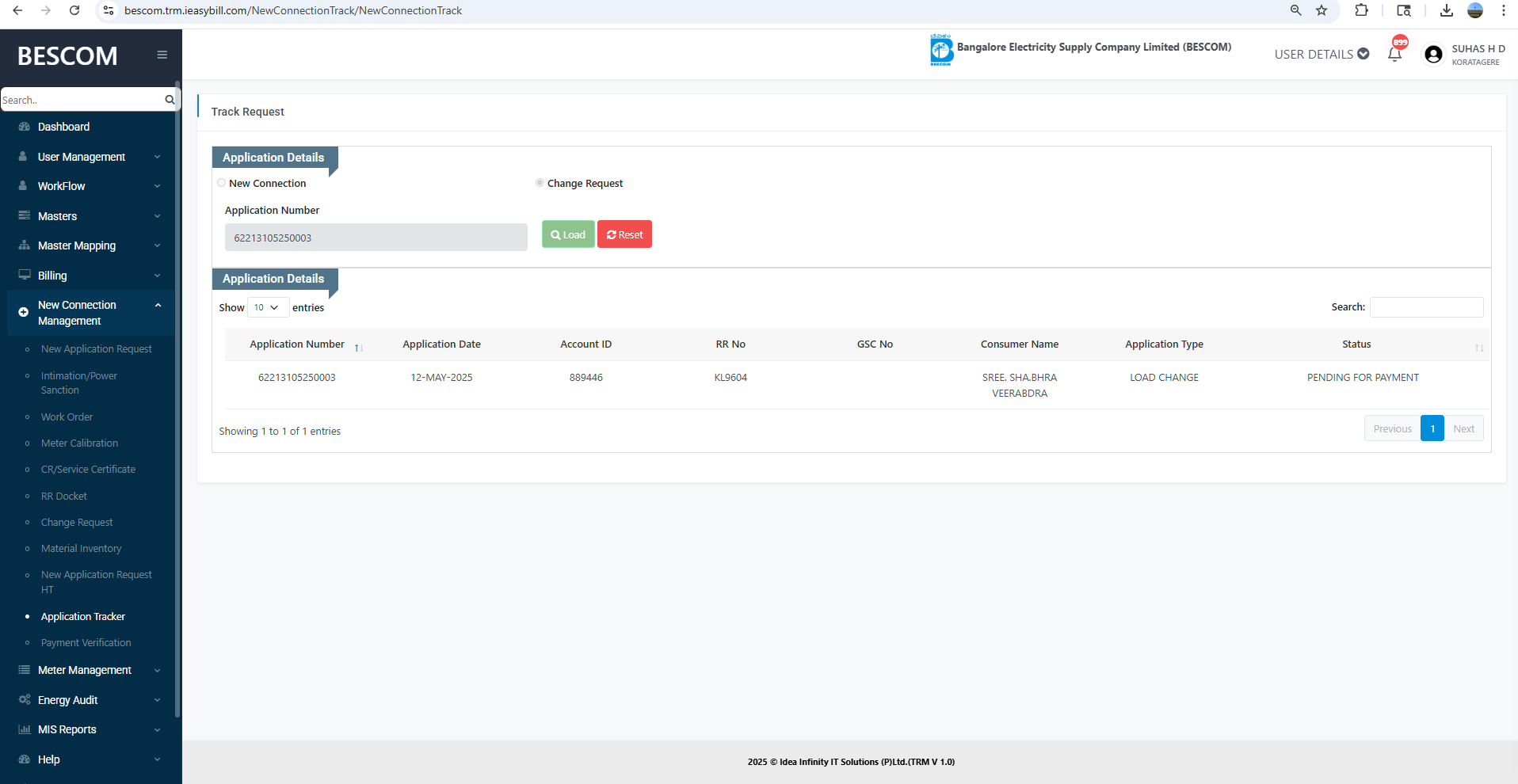The image size is (1518, 784).
Task: Open Application Tracker submenu item
Action: 83,617
